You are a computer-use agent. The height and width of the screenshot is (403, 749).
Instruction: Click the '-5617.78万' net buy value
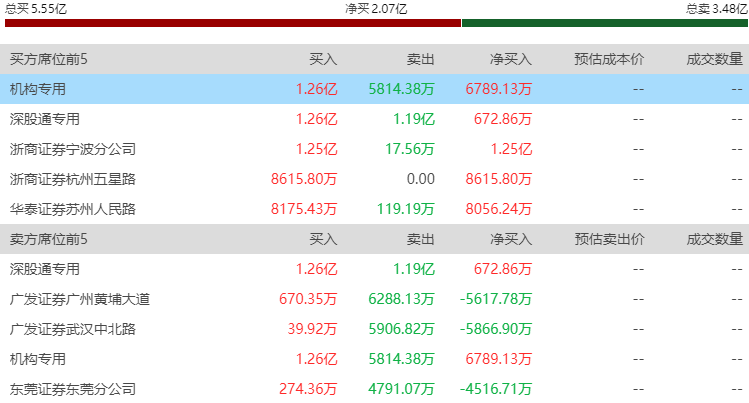pyautogui.click(x=496, y=299)
